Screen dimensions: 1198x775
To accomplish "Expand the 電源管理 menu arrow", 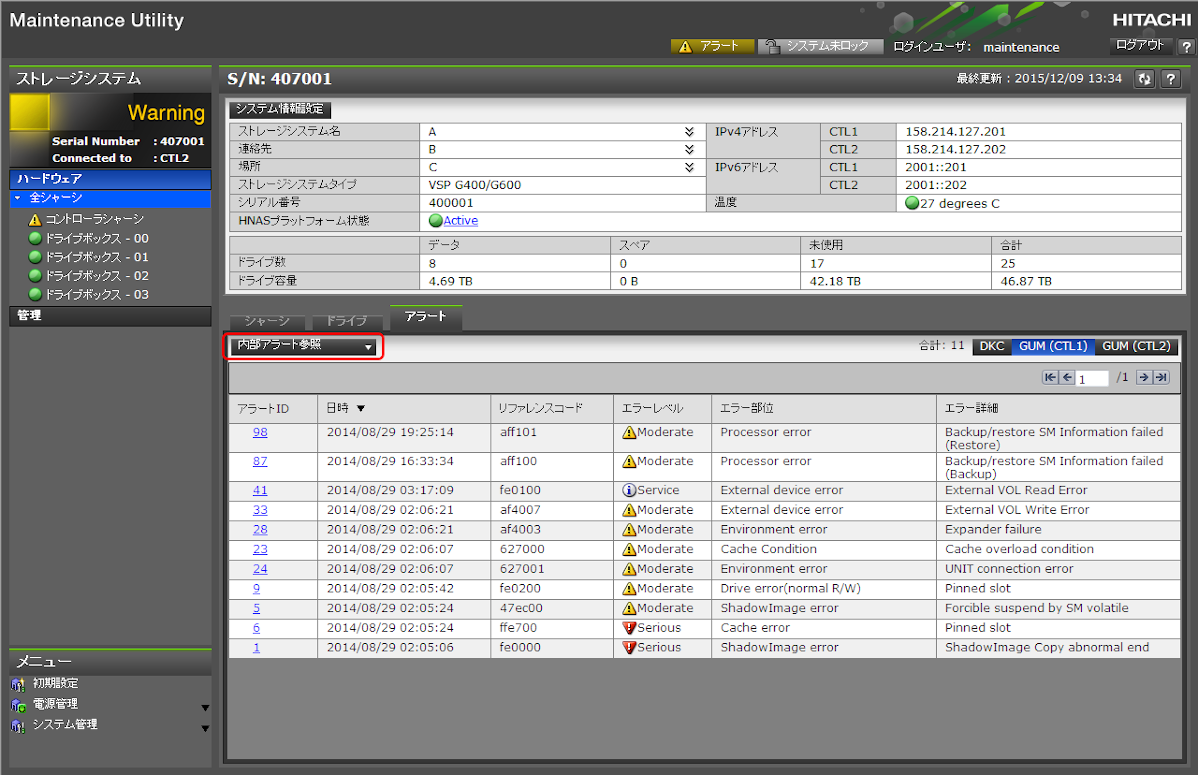I will tap(205, 707).
